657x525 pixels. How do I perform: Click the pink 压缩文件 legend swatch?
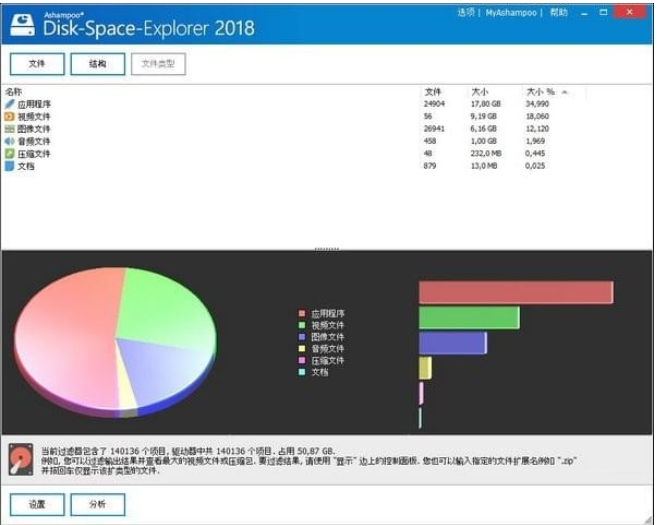302,360
